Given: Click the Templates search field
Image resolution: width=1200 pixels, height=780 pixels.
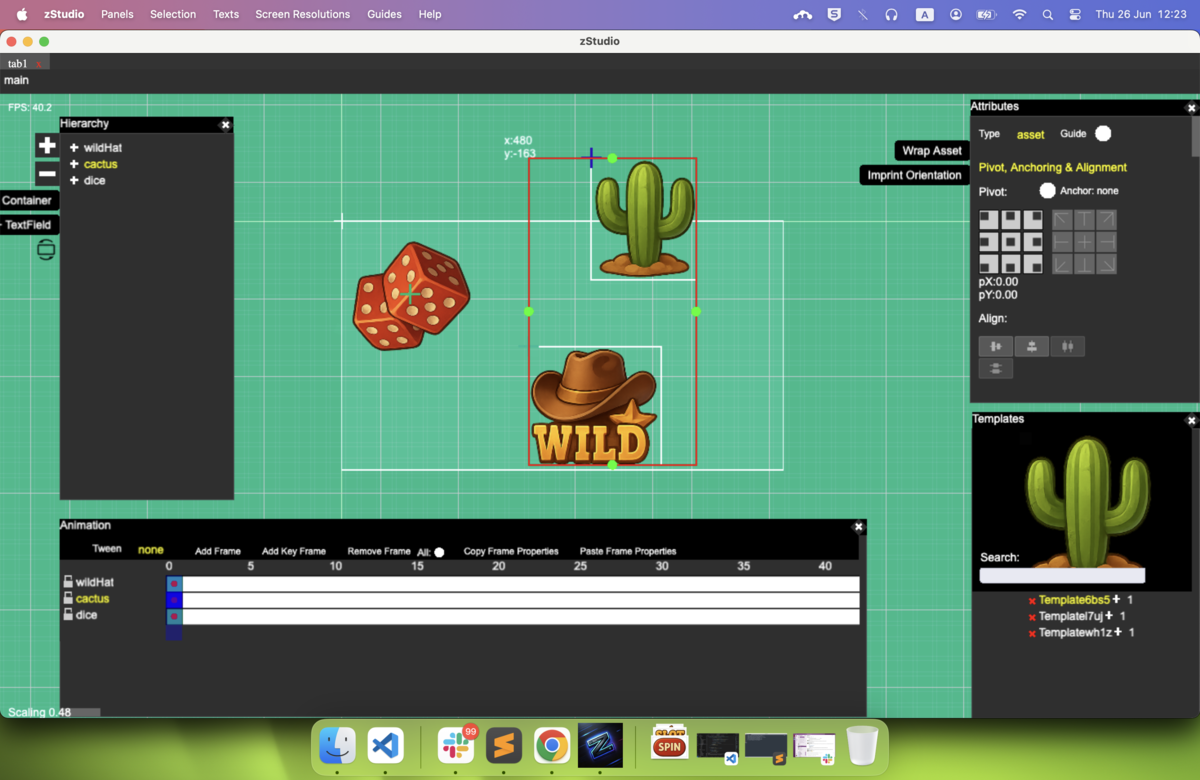Looking at the screenshot, I should pyautogui.click(x=1062, y=575).
